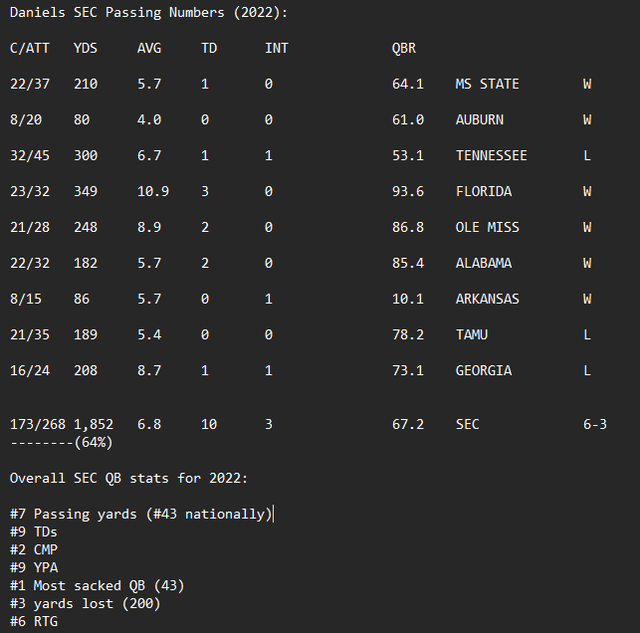Click the '#1 Most sacked QB (43)' line
Image resolution: width=640 pixels, height=633 pixels.
(x=97, y=586)
